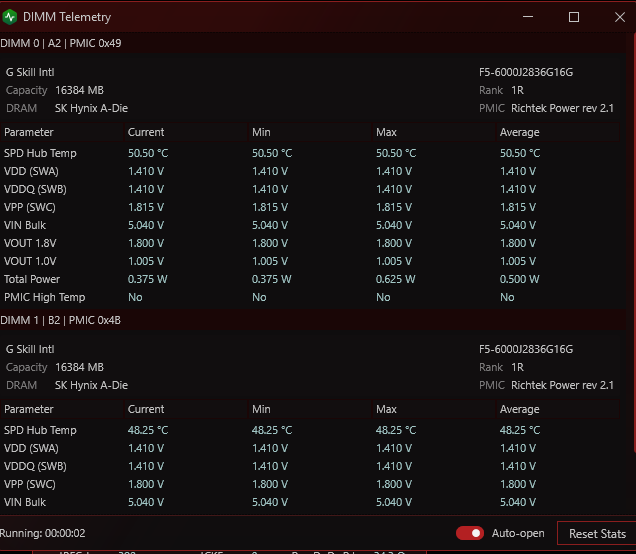
Task: Click the 50.50 °C current temp value
Action: [148, 153]
